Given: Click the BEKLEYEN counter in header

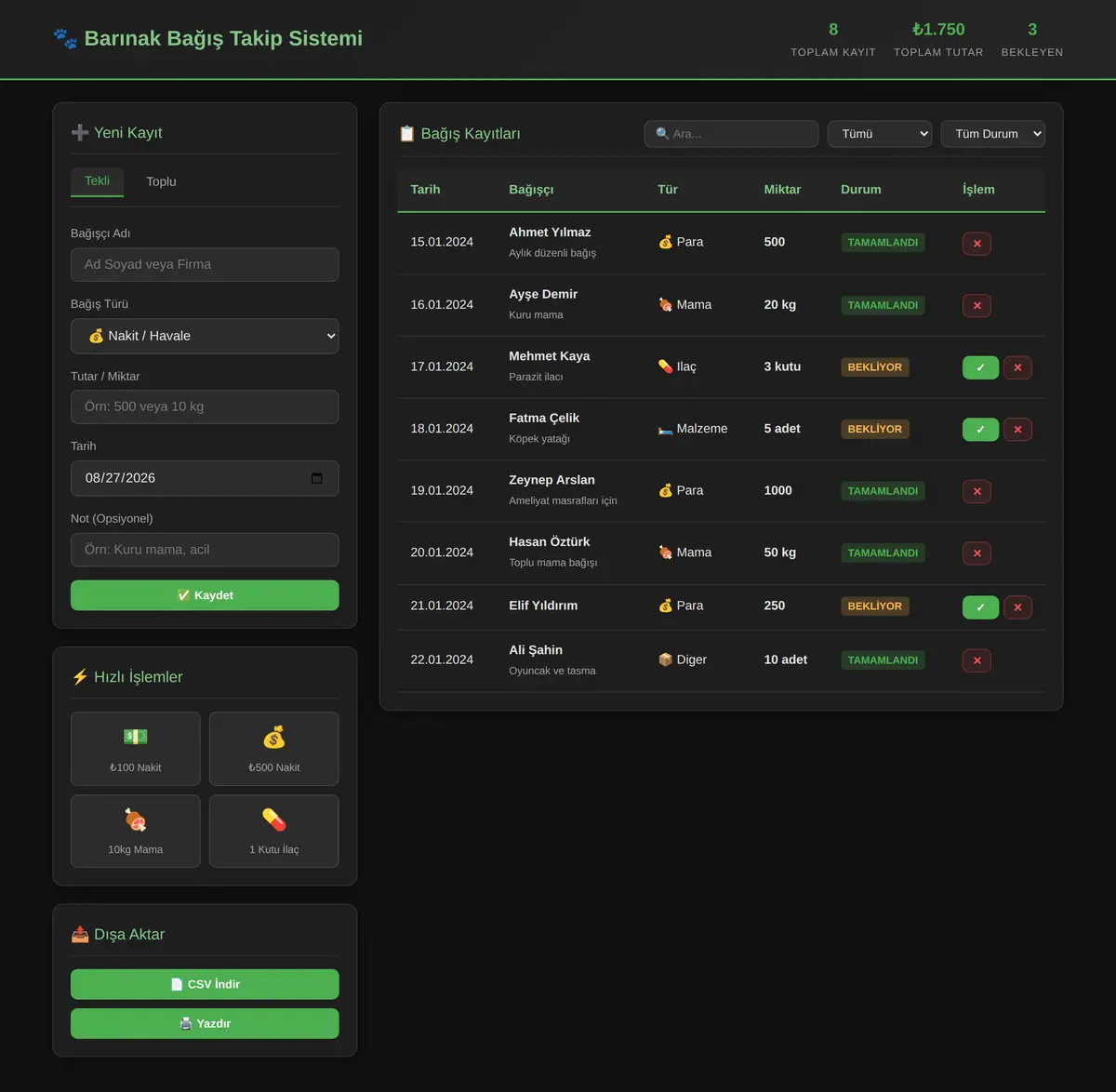Looking at the screenshot, I should point(1032,39).
